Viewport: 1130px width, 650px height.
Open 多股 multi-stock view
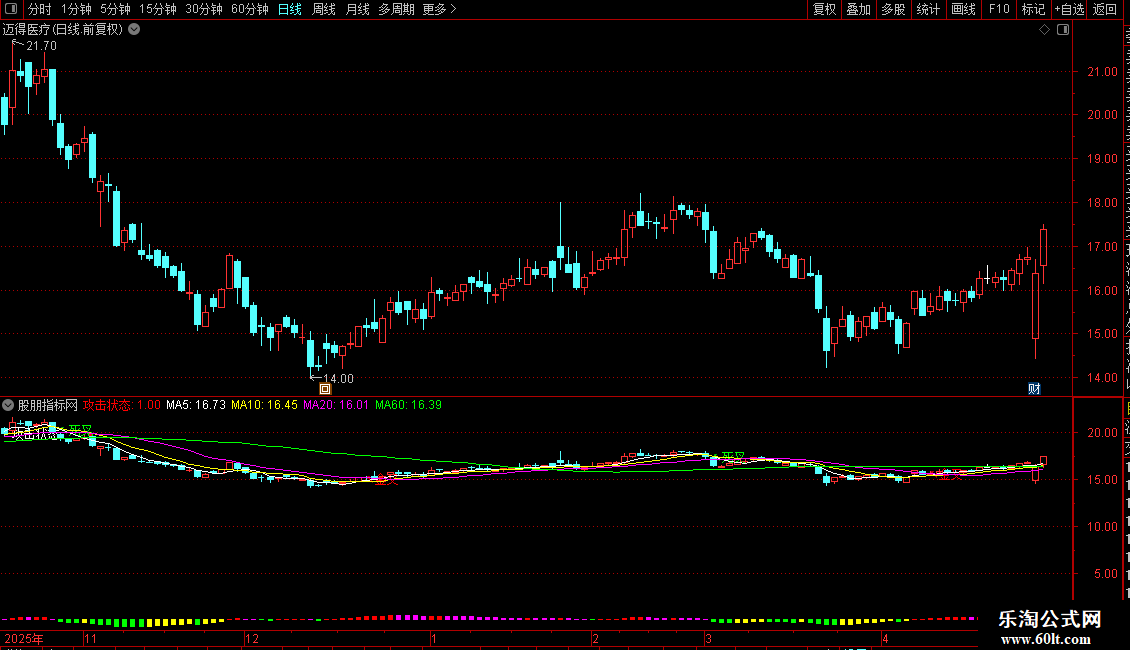click(893, 9)
